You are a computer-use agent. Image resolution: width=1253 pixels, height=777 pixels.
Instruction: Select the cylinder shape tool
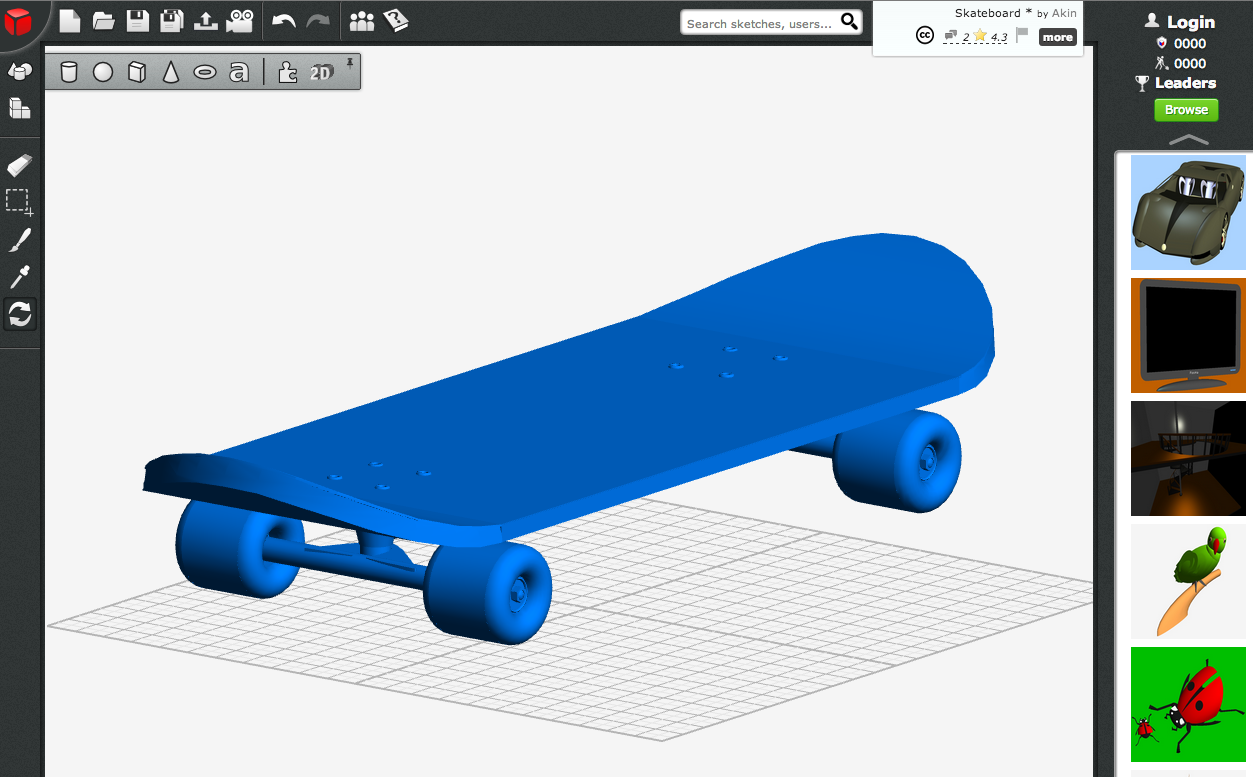(69, 72)
